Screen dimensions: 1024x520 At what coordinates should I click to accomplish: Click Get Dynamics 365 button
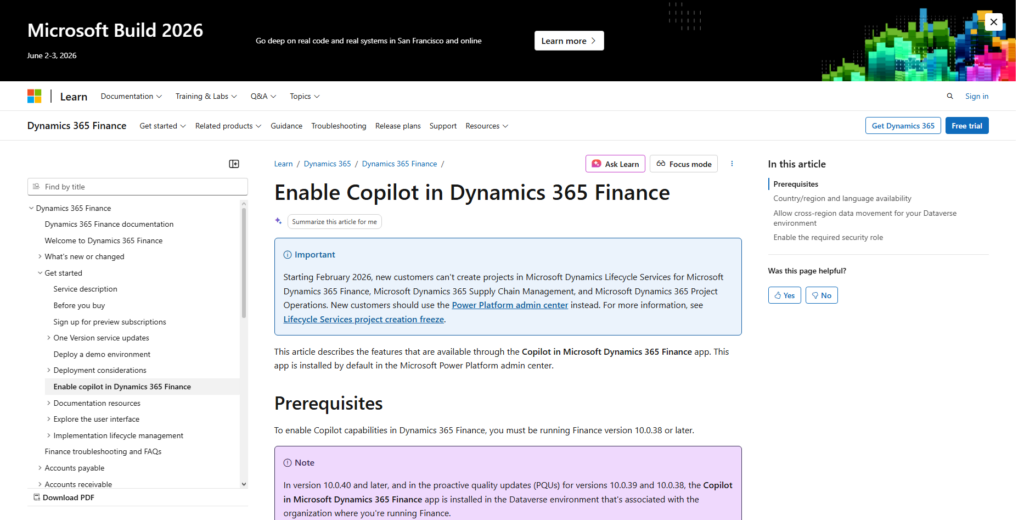(x=903, y=125)
